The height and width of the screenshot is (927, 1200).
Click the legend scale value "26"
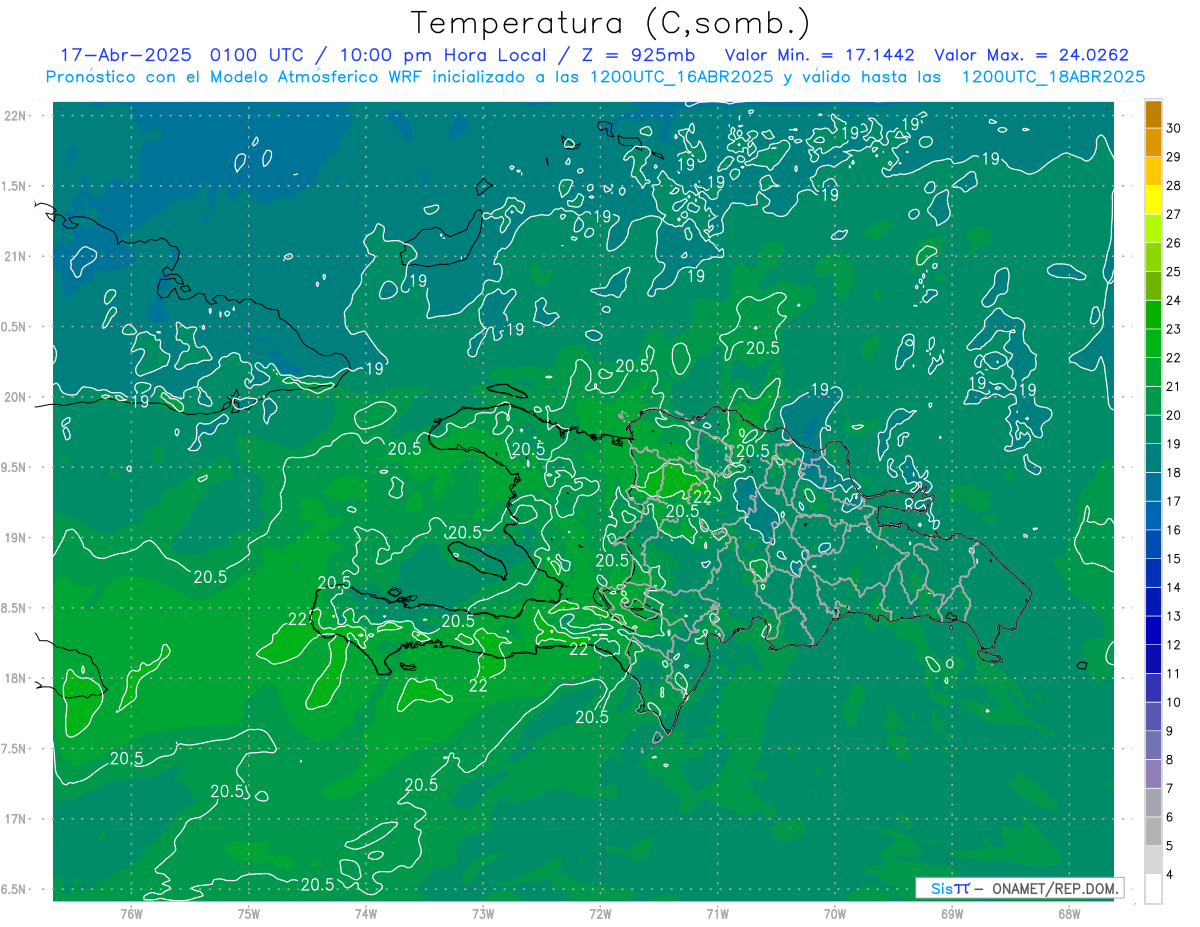(x=1174, y=243)
